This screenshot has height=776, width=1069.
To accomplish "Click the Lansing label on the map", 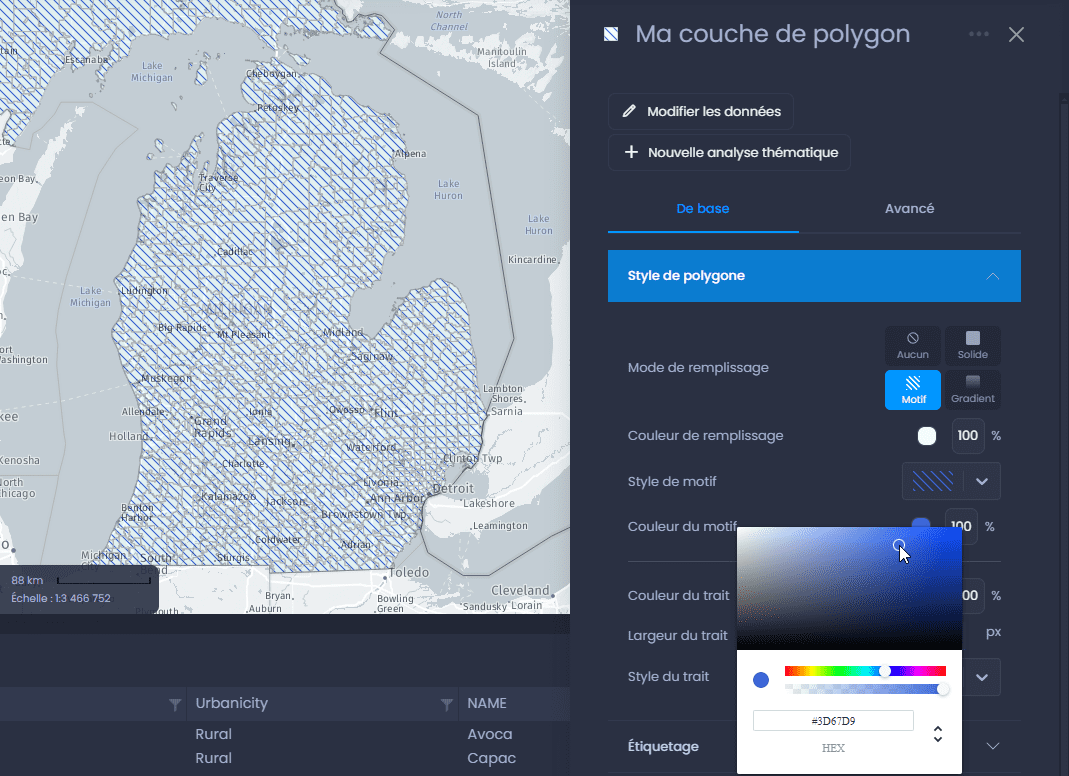I will pyautogui.click(x=270, y=441).
